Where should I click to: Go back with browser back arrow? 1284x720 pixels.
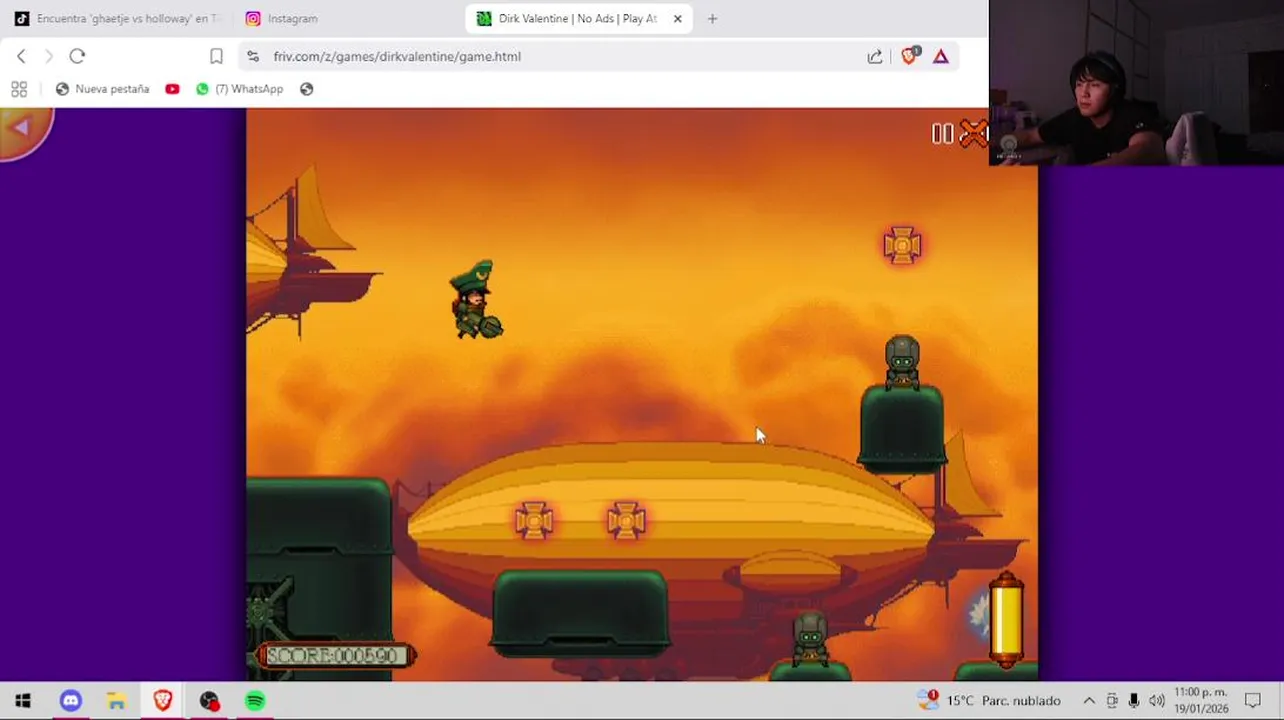coord(21,56)
